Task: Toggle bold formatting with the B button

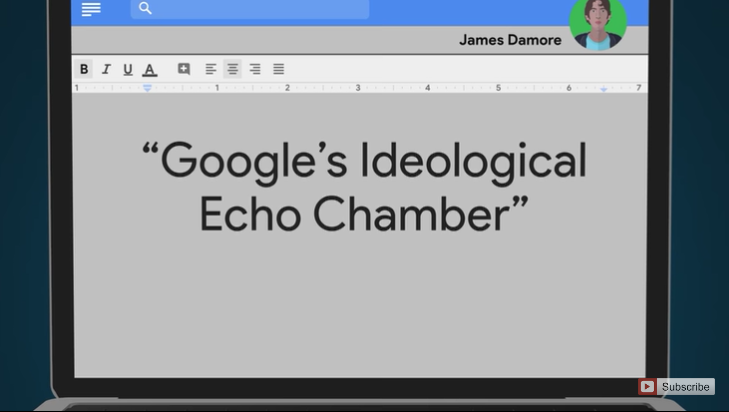Action: click(x=84, y=69)
